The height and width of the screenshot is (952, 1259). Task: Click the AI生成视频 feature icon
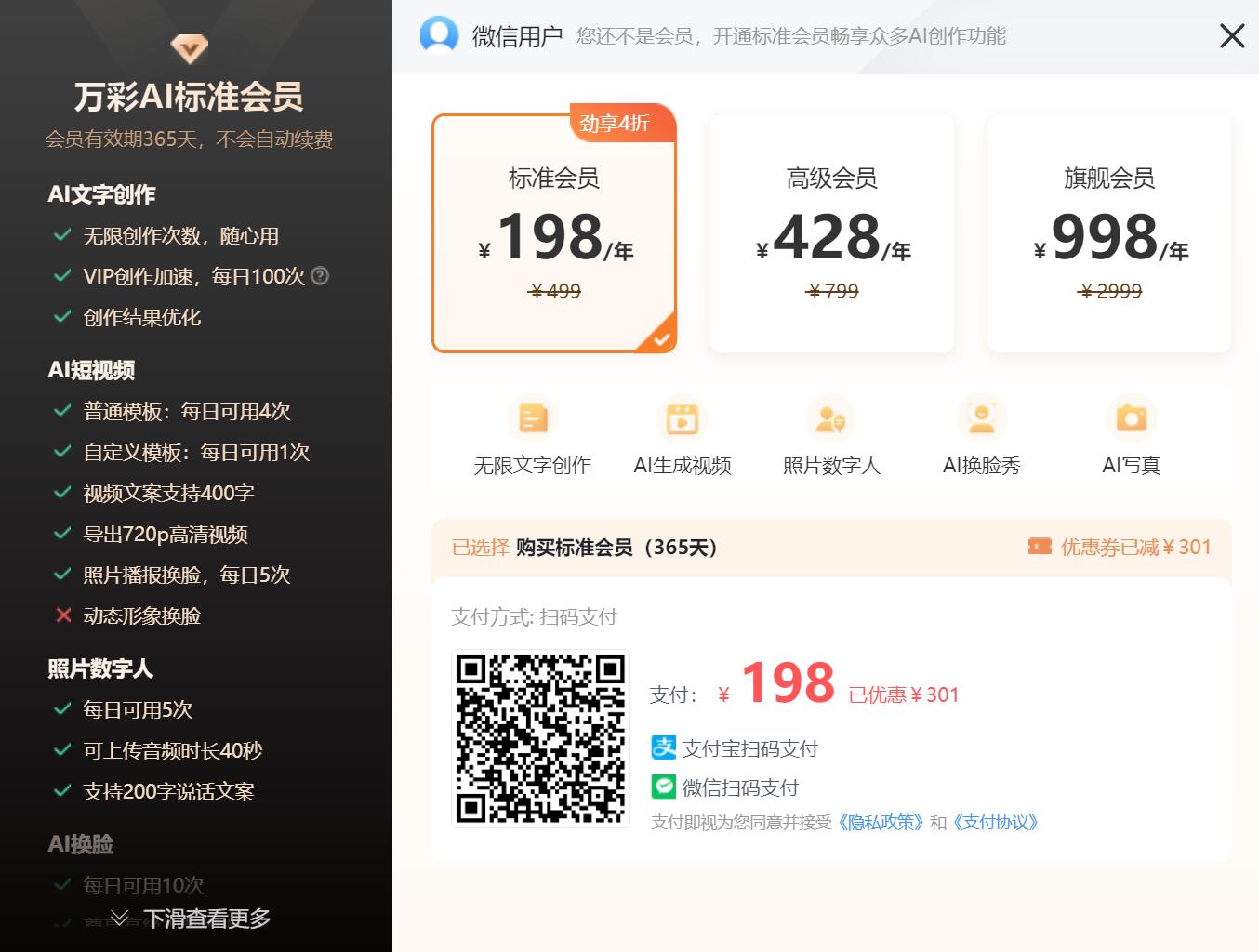click(683, 418)
